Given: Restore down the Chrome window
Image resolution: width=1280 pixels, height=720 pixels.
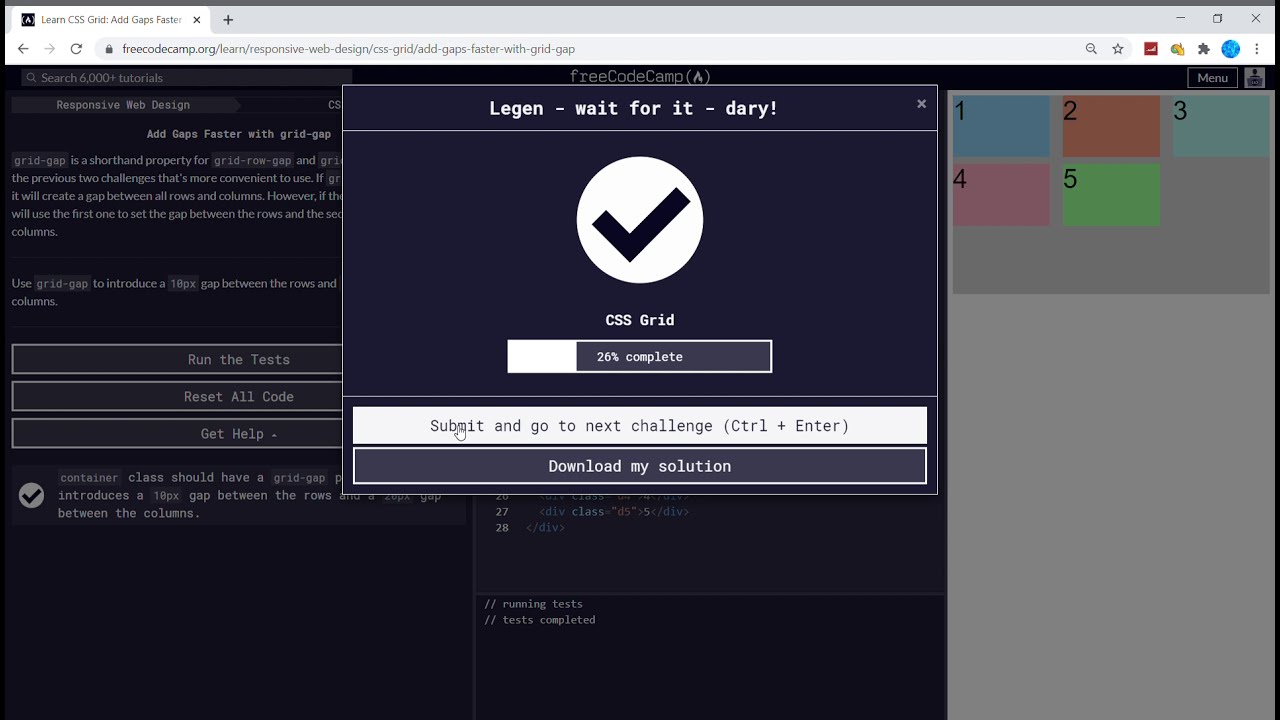Looking at the screenshot, I should (x=1217, y=18).
